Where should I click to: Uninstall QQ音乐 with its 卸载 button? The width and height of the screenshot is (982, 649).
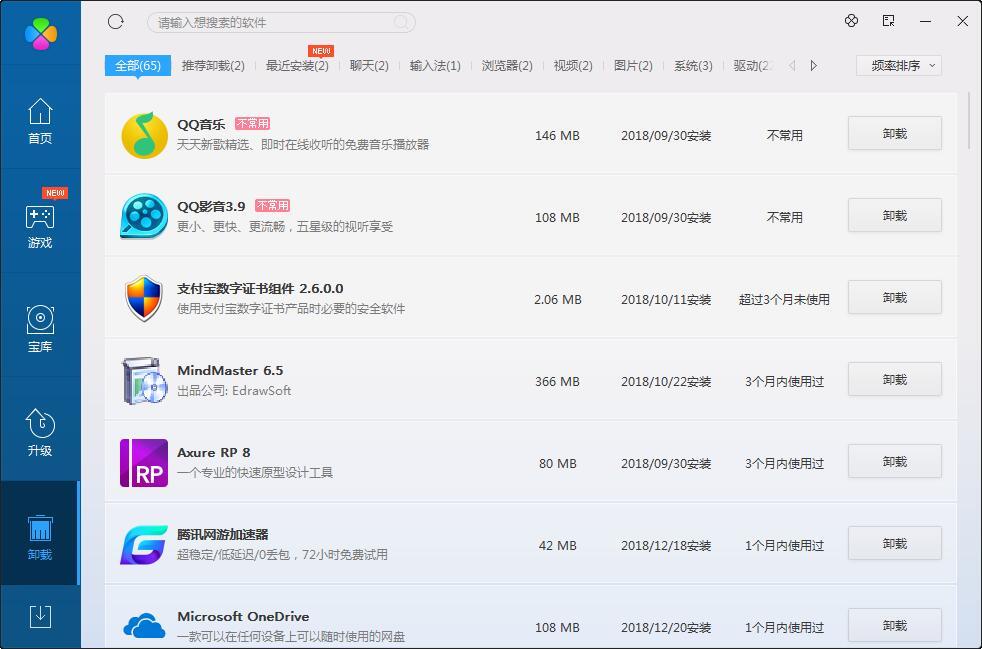coord(894,132)
